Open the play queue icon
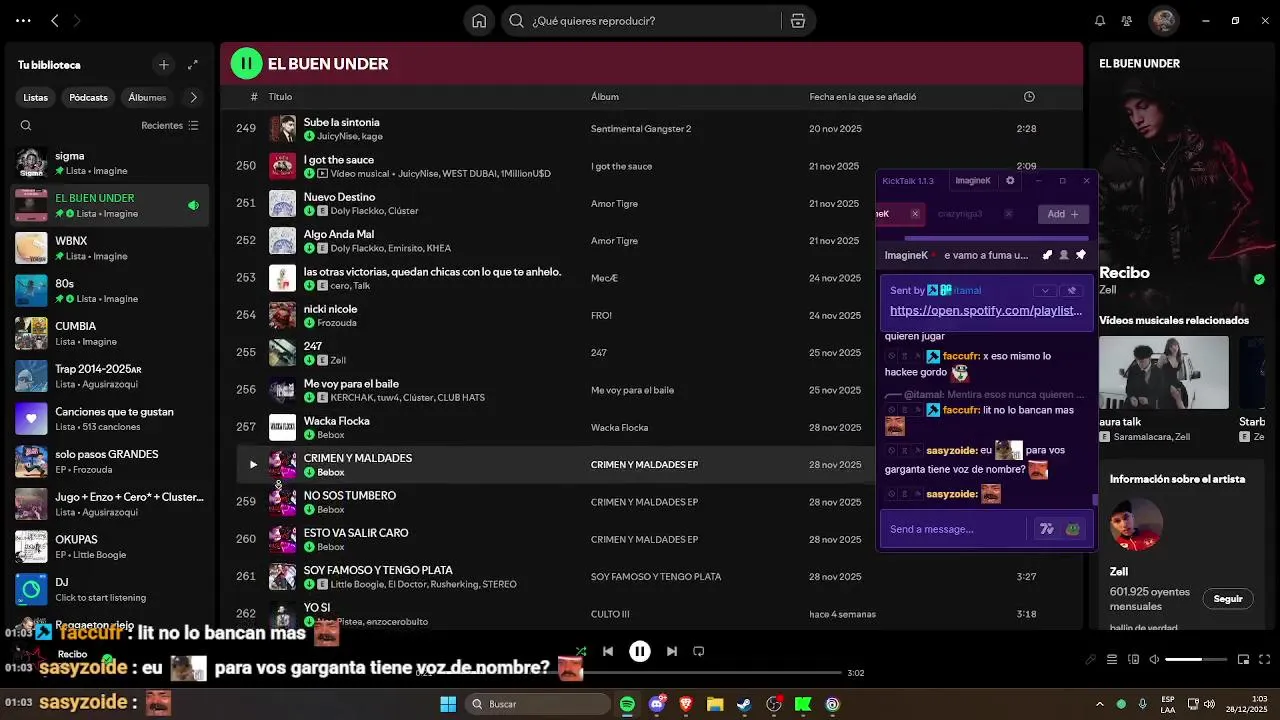 point(1112,660)
